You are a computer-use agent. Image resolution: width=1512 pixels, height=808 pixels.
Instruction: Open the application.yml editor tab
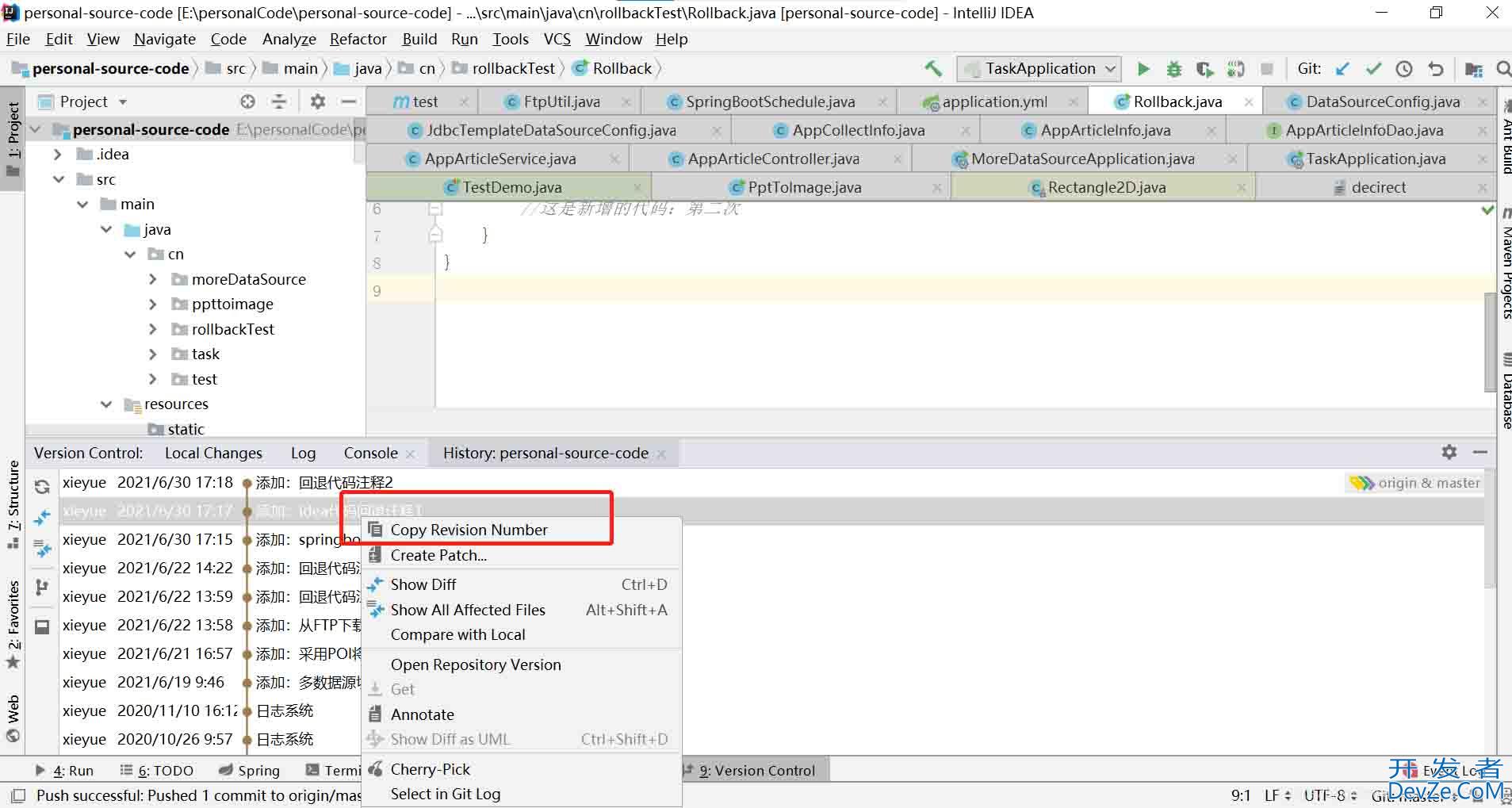click(x=993, y=101)
